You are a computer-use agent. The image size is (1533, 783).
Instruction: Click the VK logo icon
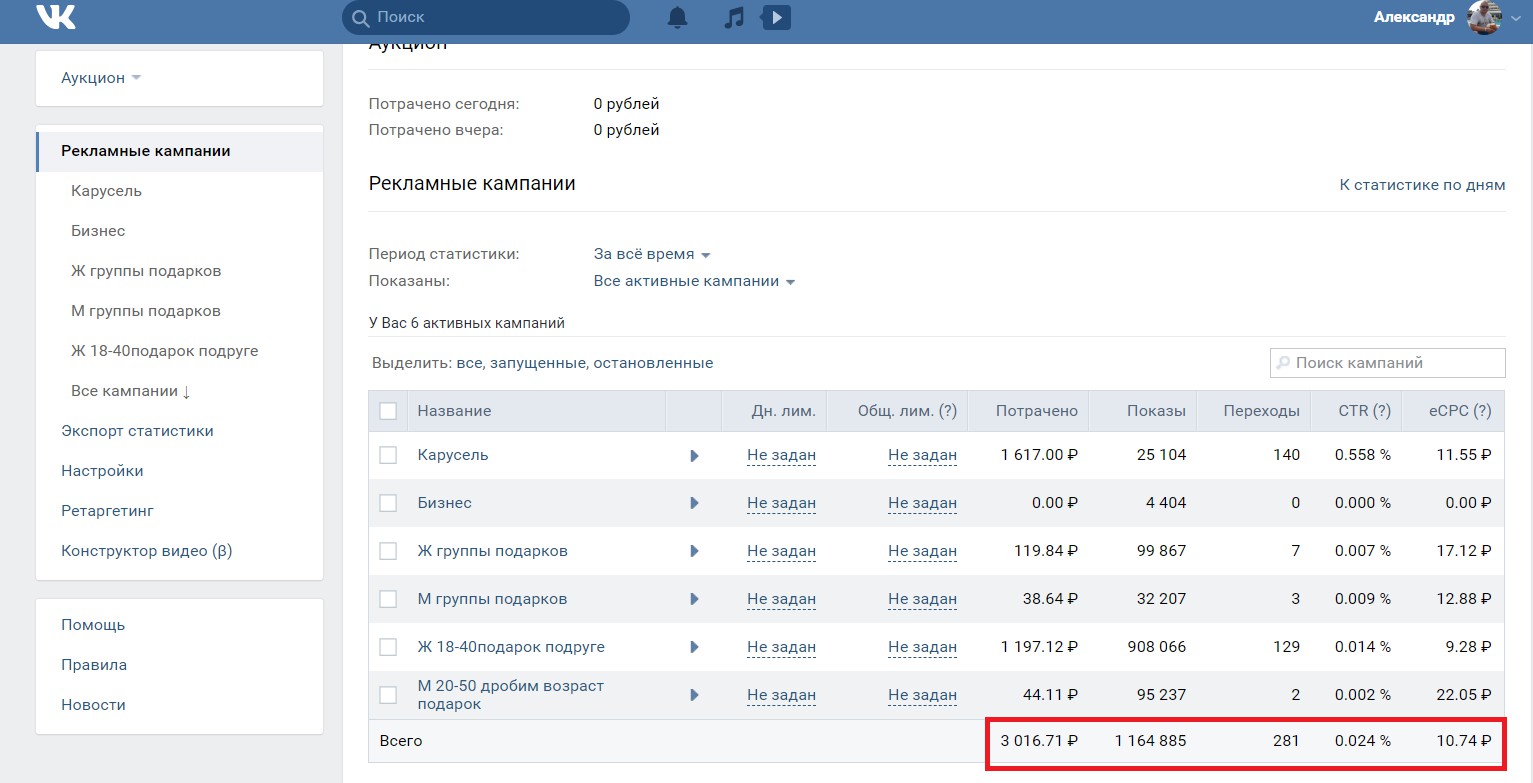(x=56, y=16)
